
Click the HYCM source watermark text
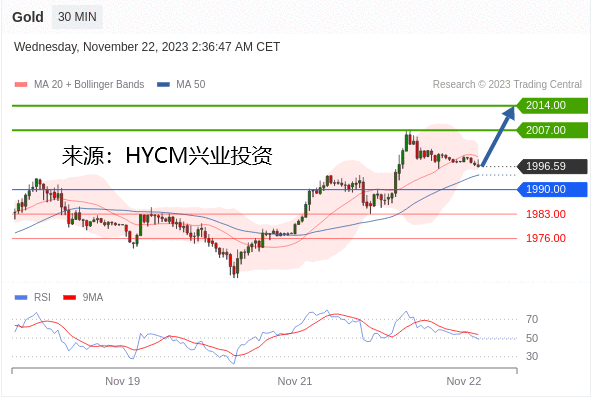coord(167,155)
